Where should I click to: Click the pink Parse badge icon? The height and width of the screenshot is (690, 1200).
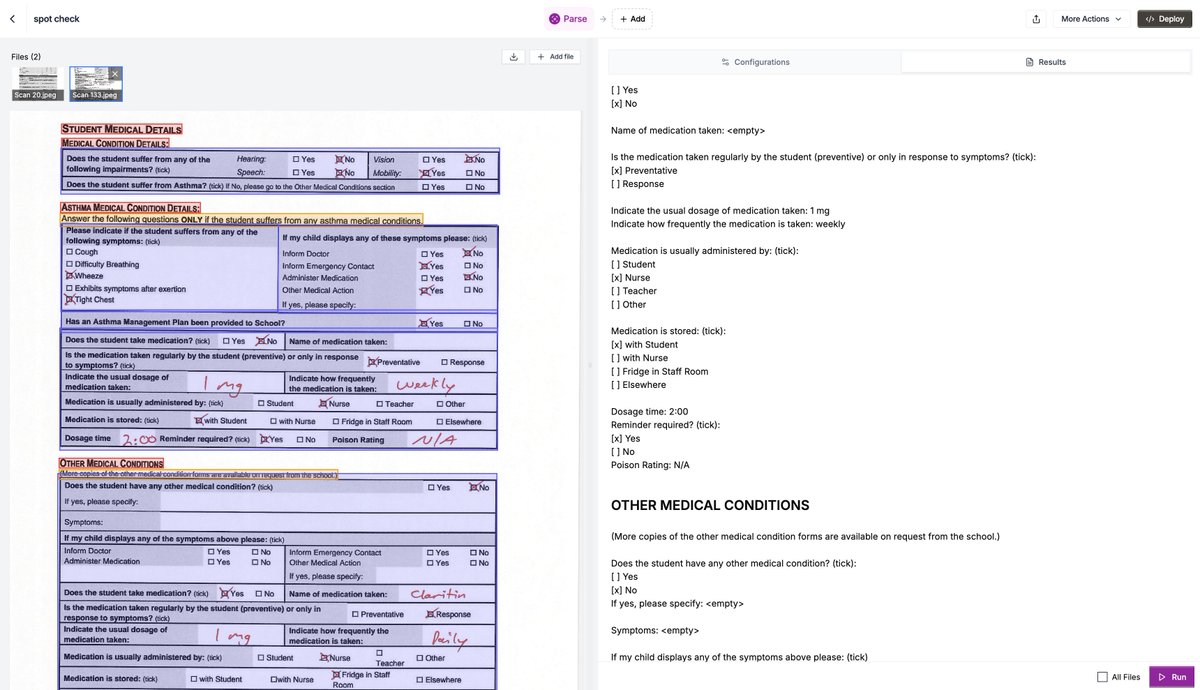(x=552, y=17)
